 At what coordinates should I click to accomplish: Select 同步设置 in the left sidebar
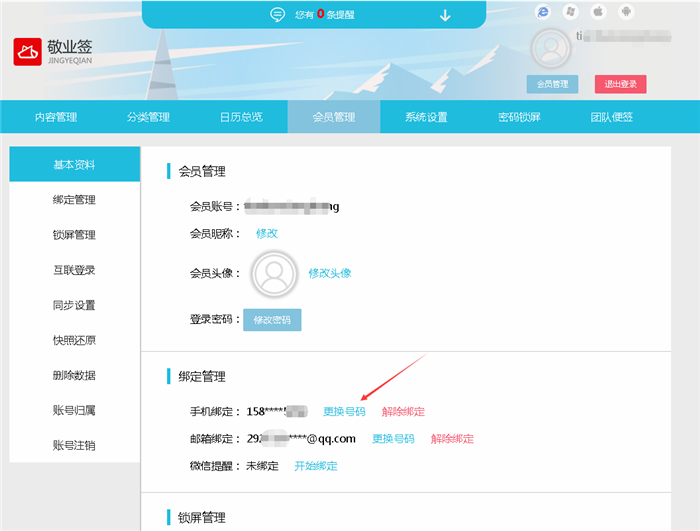(x=74, y=305)
